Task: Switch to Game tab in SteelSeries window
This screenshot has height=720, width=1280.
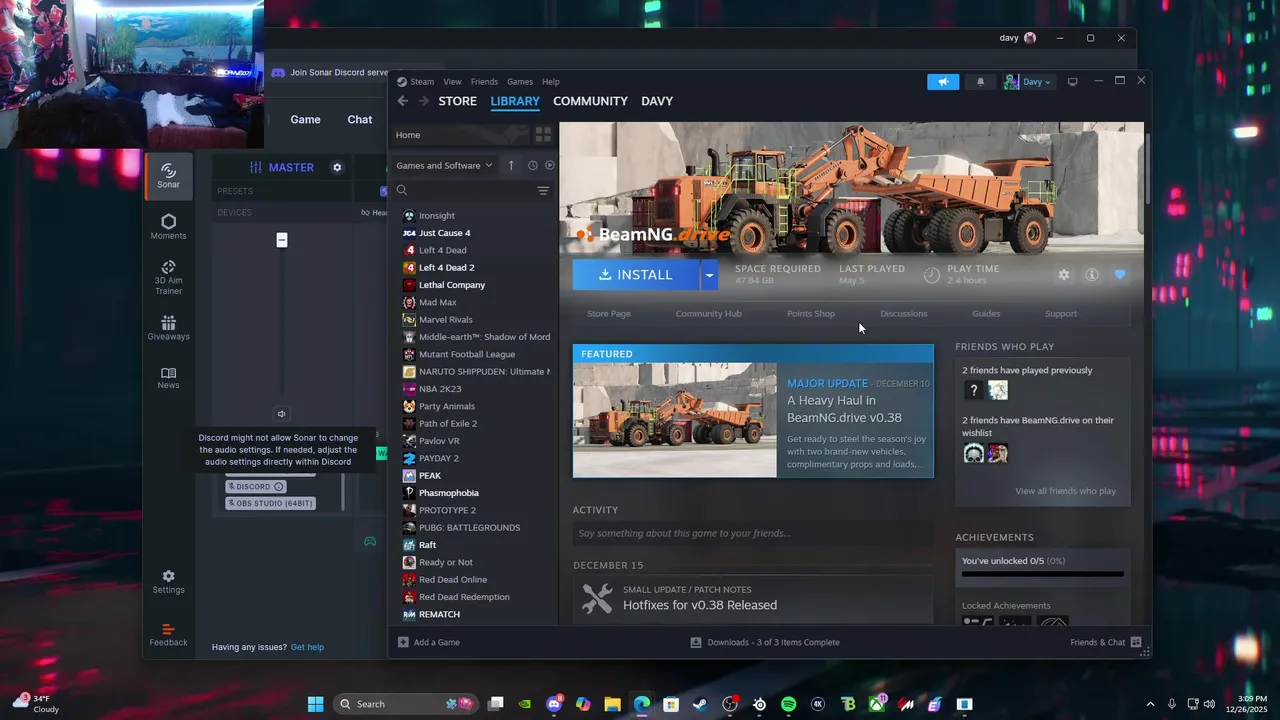Action: click(x=305, y=119)
